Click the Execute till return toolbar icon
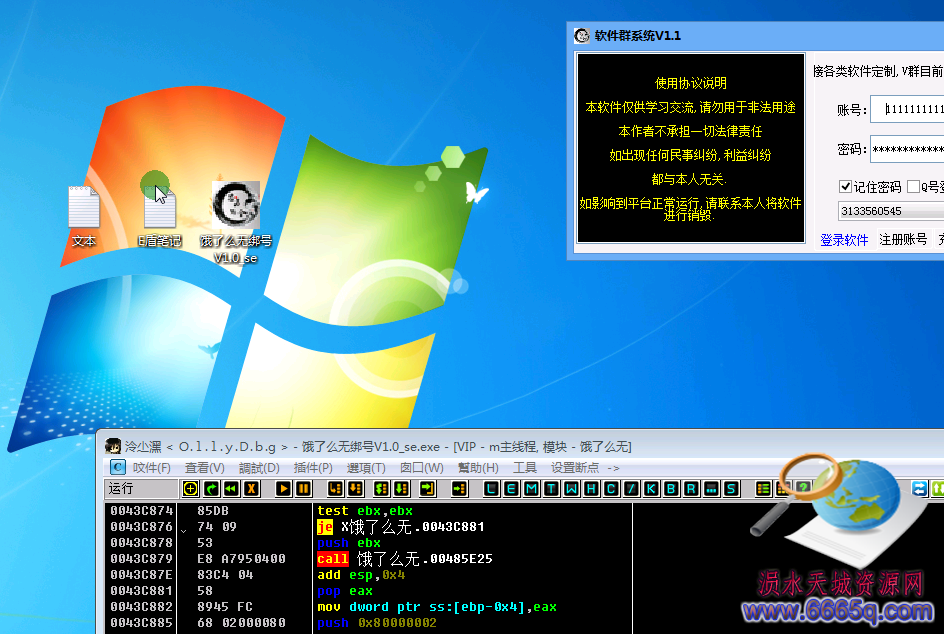Image resolution: width=944 pixels, height=634 pixels. (x=427, y=488)
